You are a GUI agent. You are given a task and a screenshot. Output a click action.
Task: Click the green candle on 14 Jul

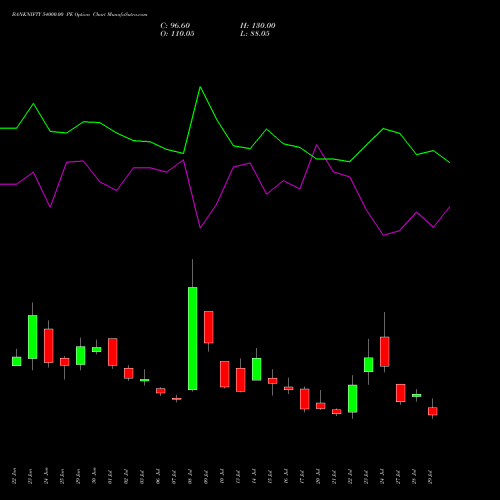coord(256,369)
